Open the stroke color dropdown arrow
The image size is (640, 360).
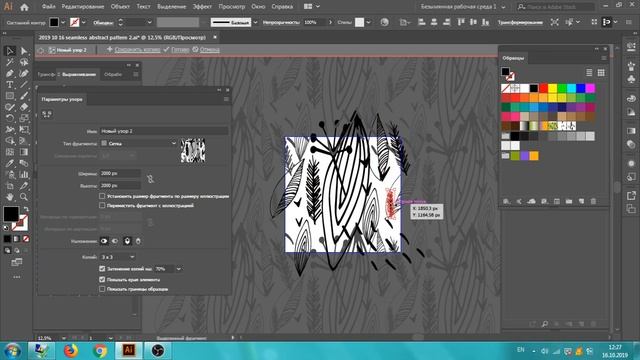(x=84, y=22)
